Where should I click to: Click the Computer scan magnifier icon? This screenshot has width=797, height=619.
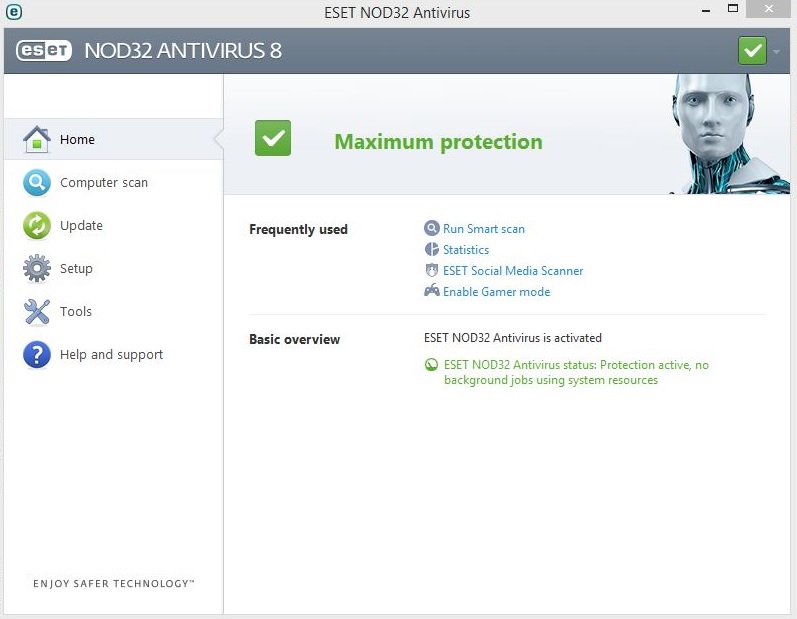(x=37, y=183)
